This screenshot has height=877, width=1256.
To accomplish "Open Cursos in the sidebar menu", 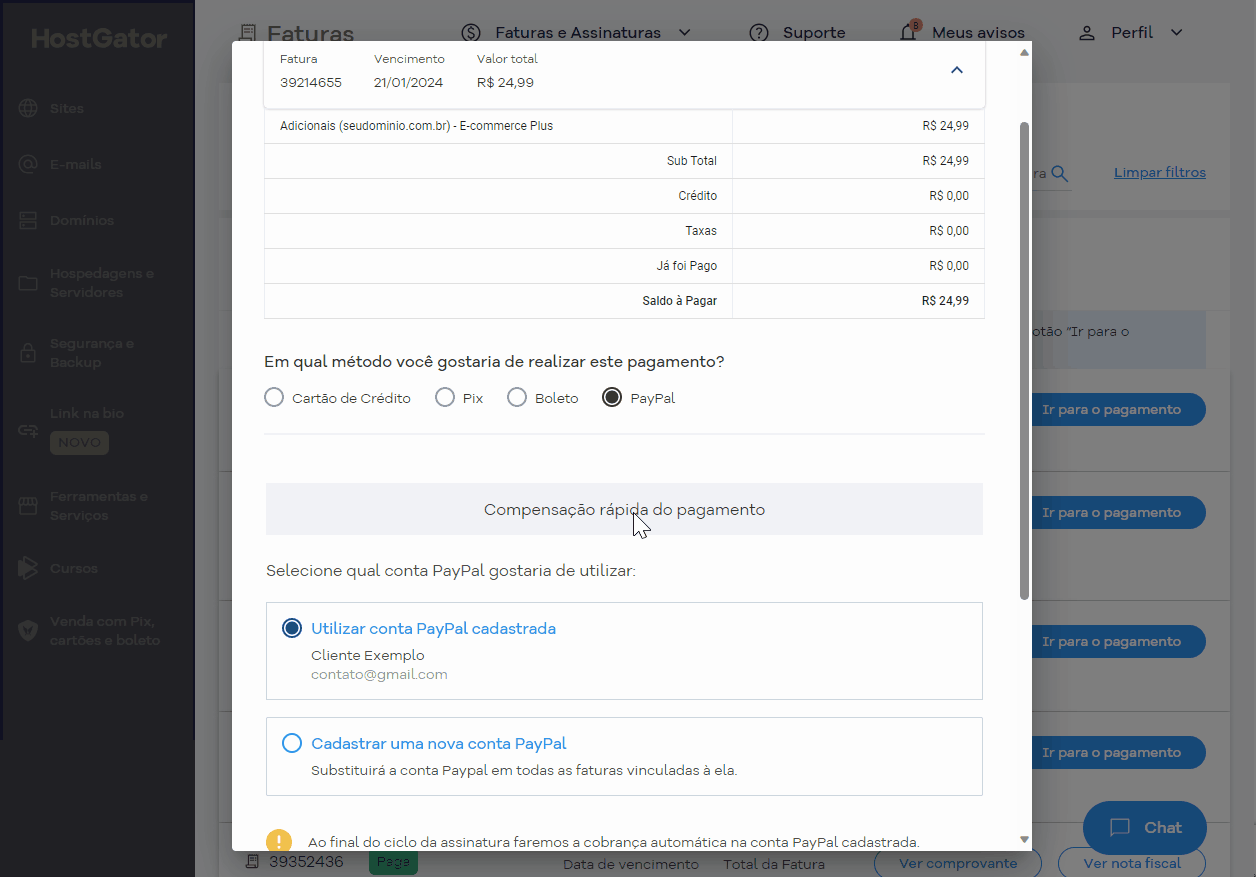I will point(74,568).
